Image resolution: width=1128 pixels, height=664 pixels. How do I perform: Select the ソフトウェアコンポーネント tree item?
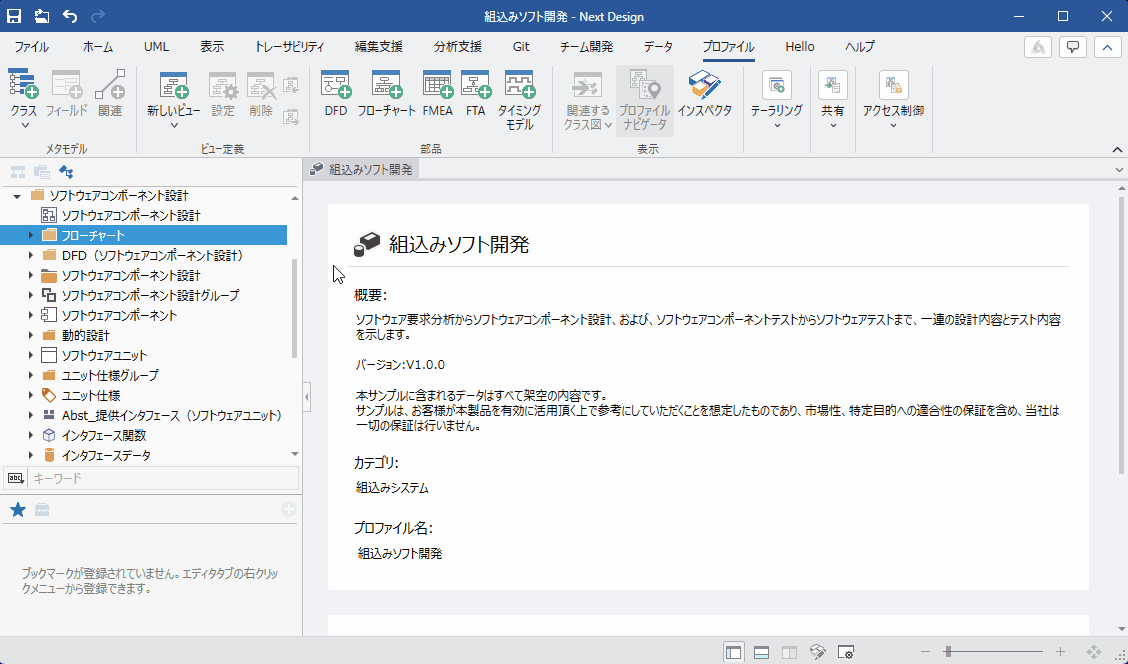pos(119,315)
